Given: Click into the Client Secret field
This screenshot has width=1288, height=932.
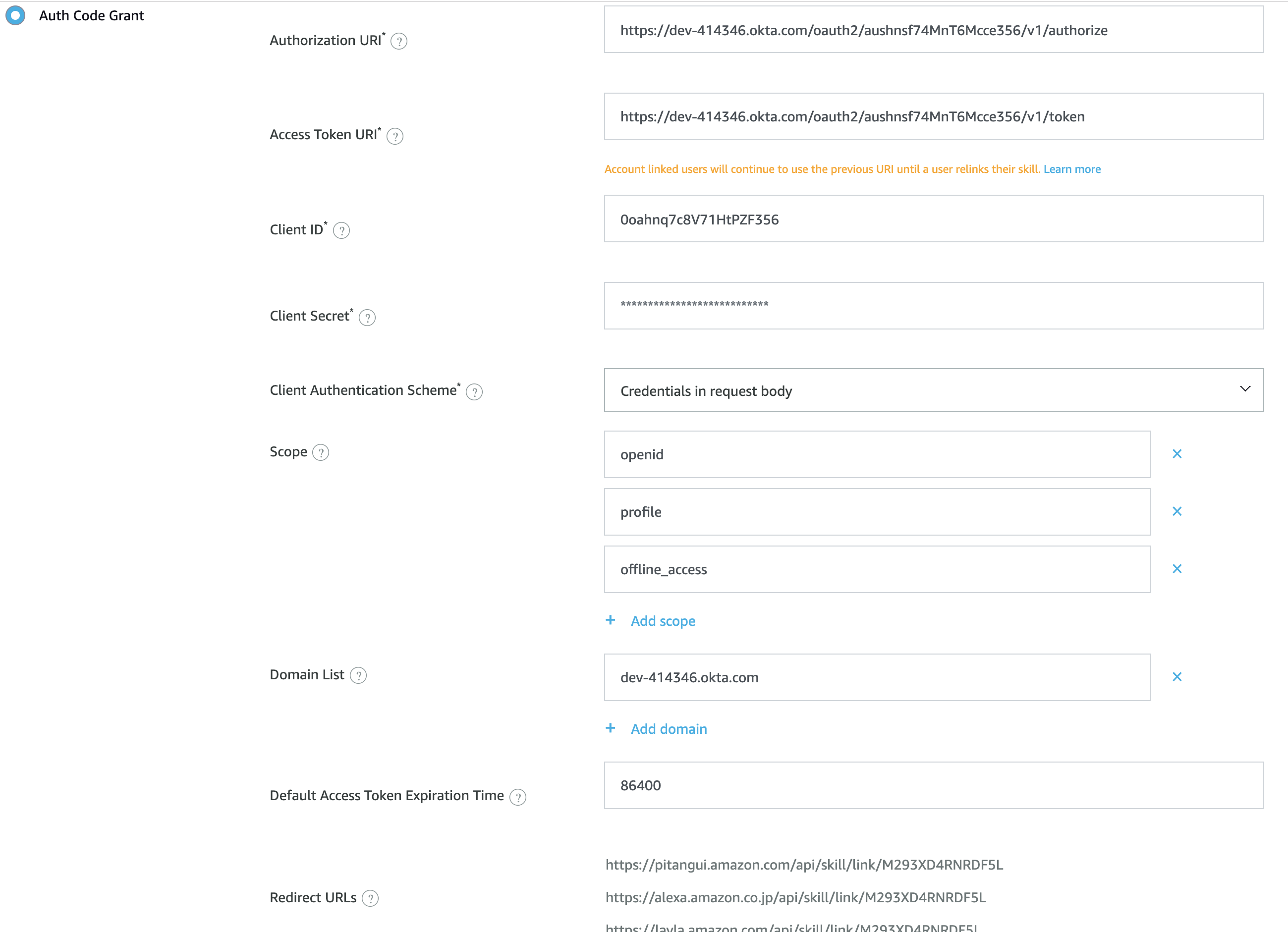Looking at the screenshot, I should pos(933,306).
